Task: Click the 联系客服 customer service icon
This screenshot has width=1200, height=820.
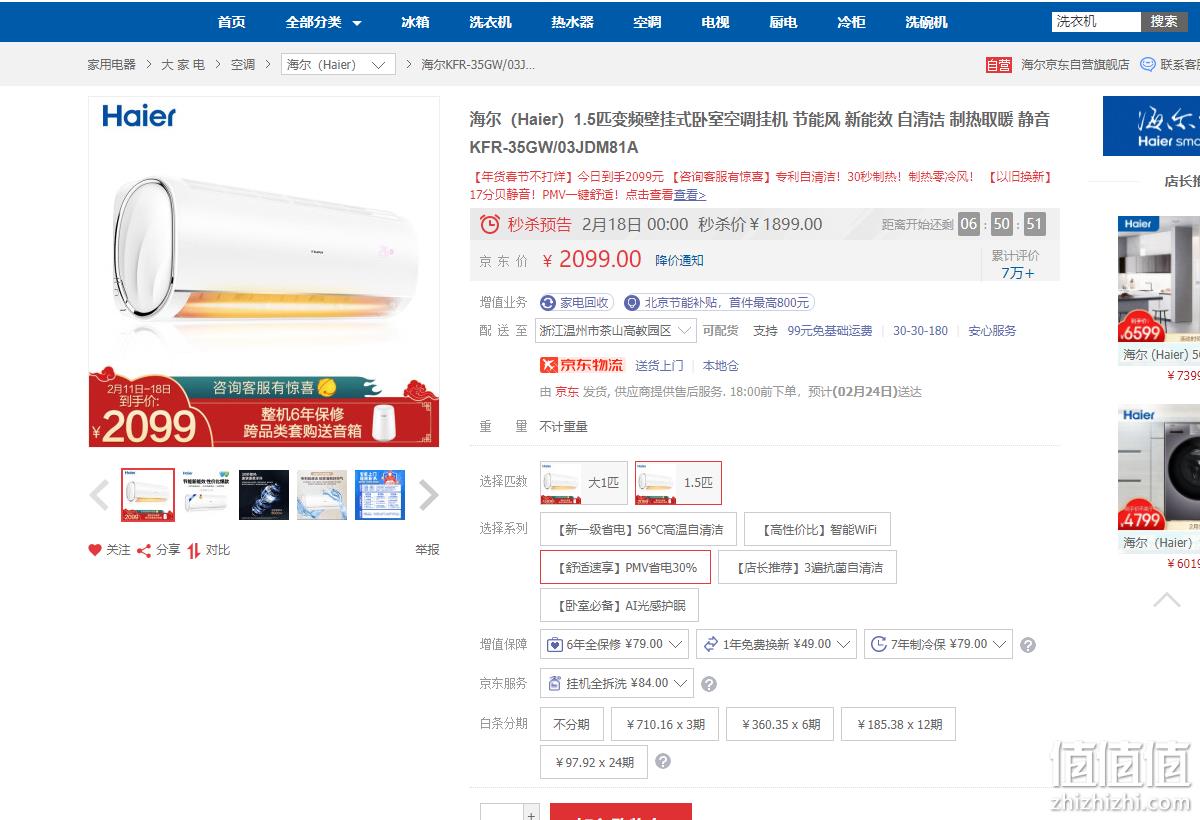Action: 1148,64
